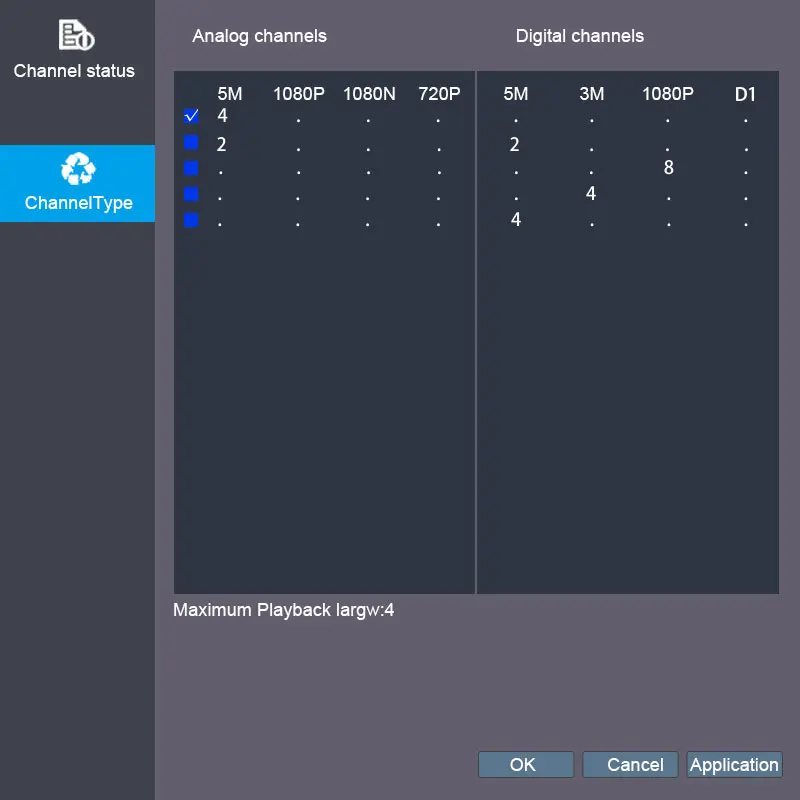The width and height of the screenshot is (800, 800).
Task: Click the digital 3M column header
Action: coord(592,94)
